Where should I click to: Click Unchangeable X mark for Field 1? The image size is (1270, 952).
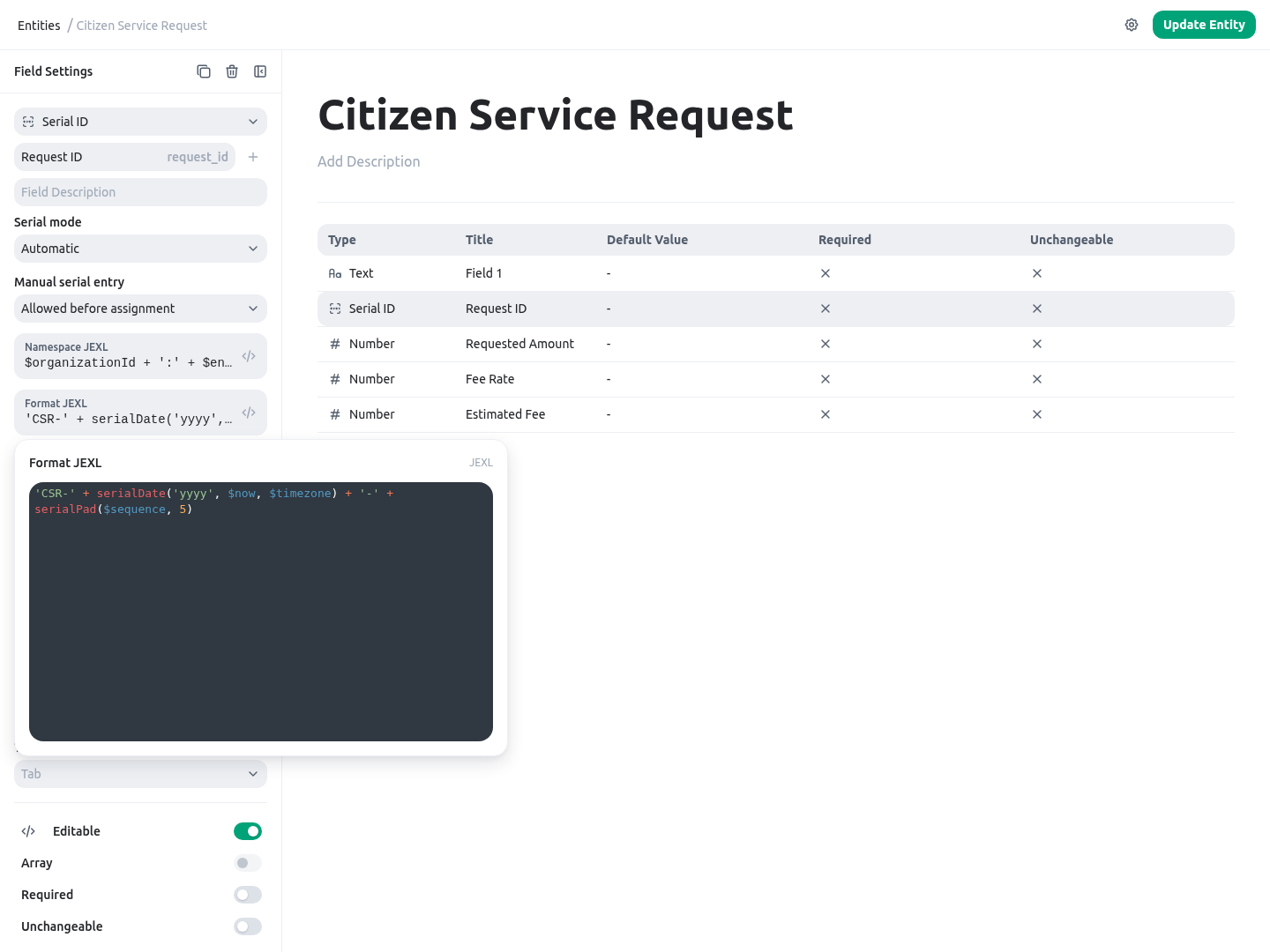coord(1037,273)
